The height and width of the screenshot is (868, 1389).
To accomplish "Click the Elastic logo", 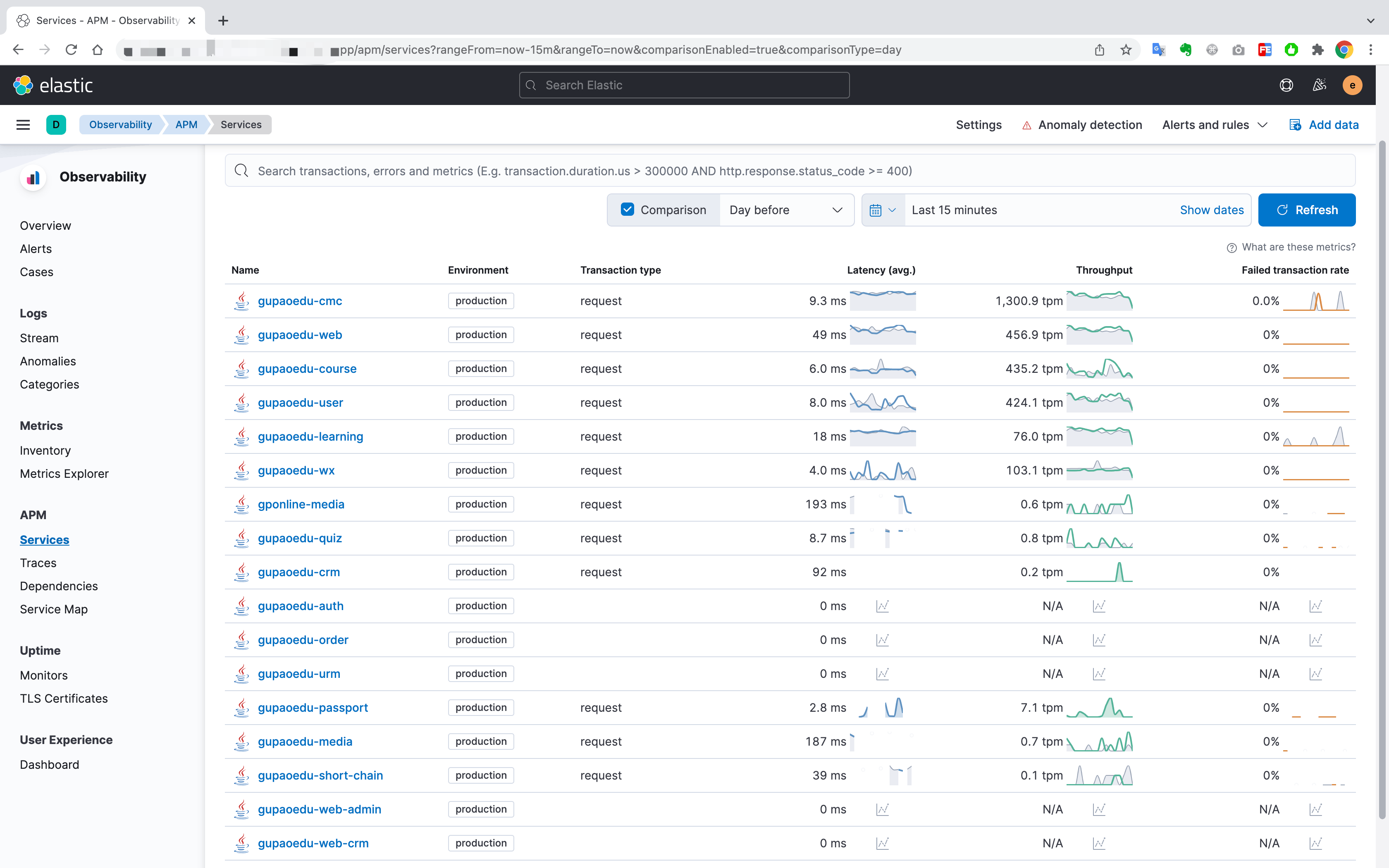I will (53, 85).
